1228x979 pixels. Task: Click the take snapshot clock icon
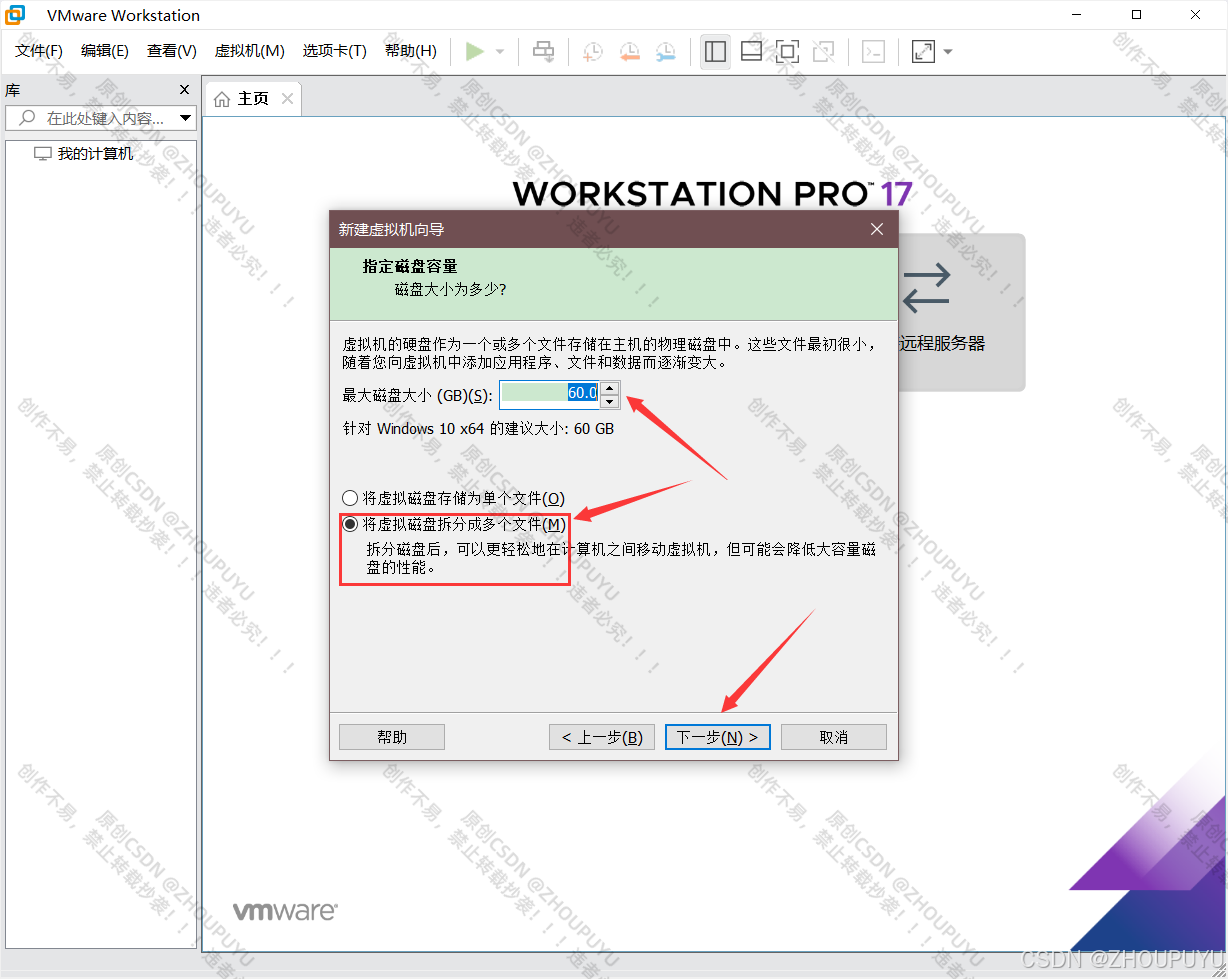click(594, 51)
